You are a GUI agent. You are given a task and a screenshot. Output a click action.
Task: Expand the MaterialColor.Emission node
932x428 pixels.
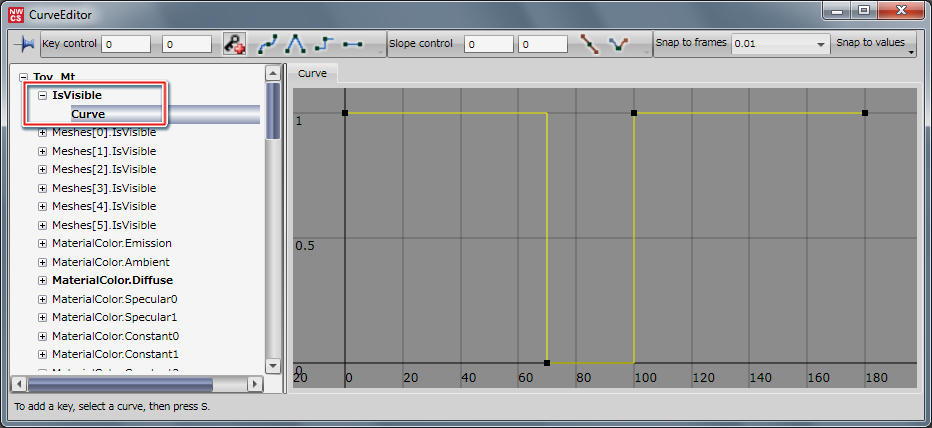(42, 243)
